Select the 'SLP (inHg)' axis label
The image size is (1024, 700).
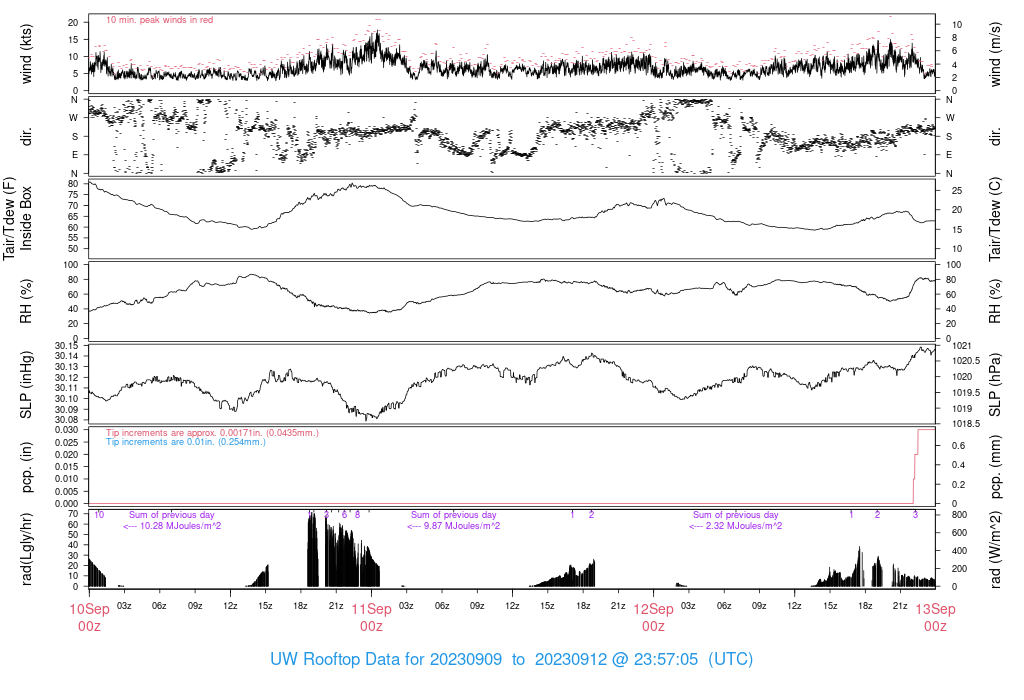[26, 385]
